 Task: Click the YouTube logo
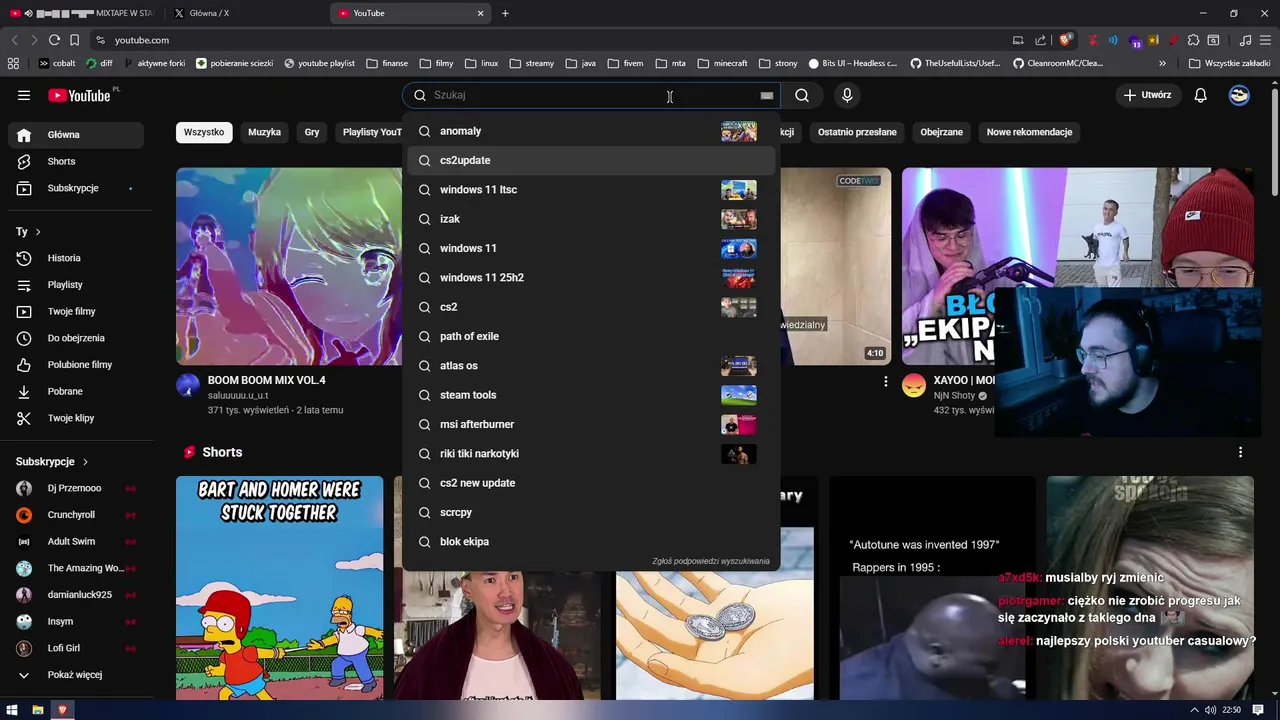point(79,95)
